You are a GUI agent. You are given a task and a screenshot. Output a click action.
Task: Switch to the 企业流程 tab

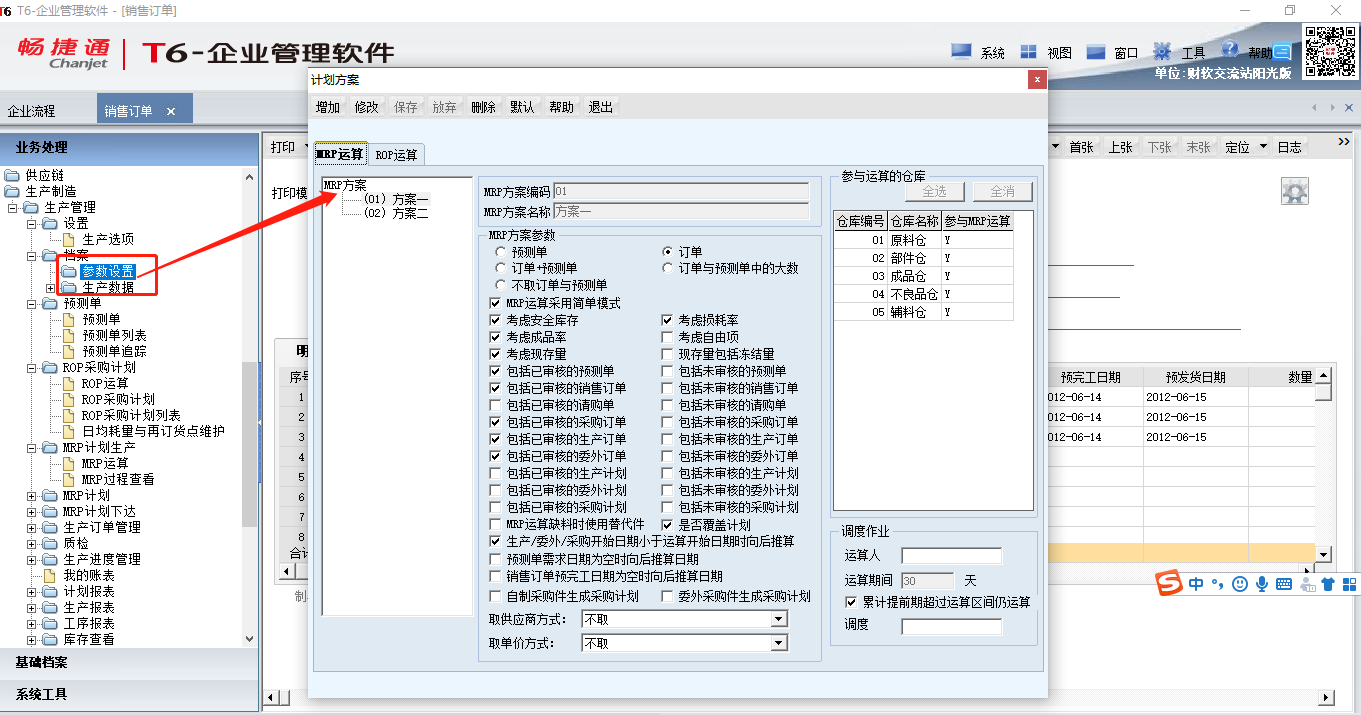pos(32,111)
